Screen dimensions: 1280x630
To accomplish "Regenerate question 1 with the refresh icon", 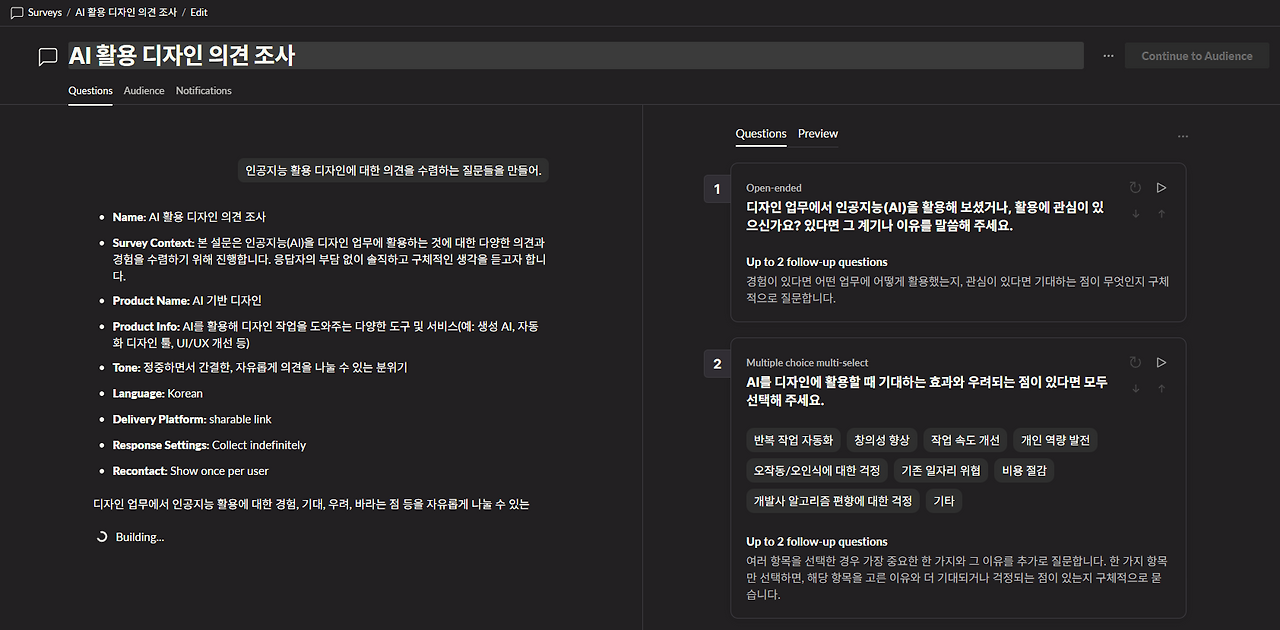I will 1135,187.
